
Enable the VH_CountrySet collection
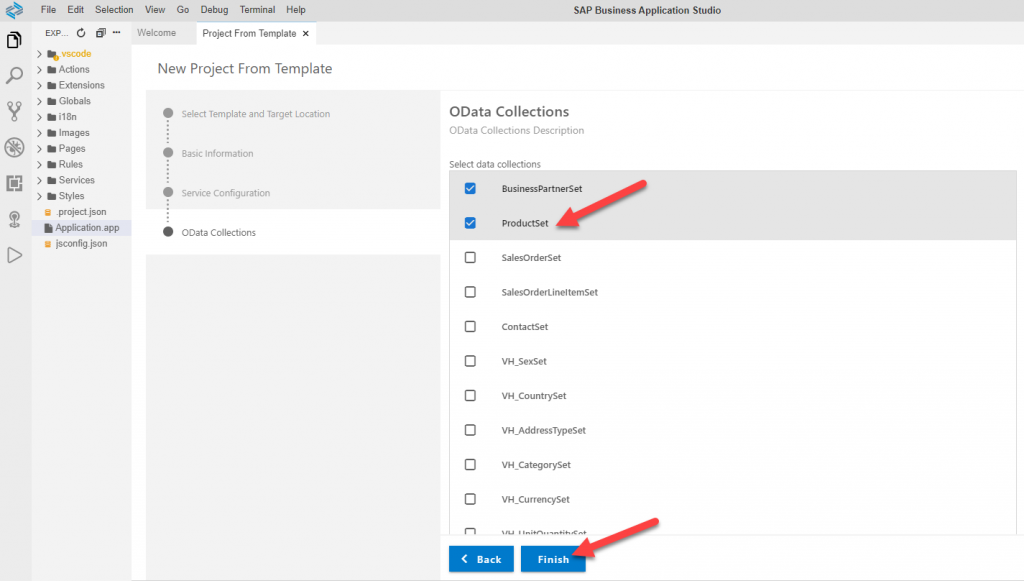coord(470,396)
